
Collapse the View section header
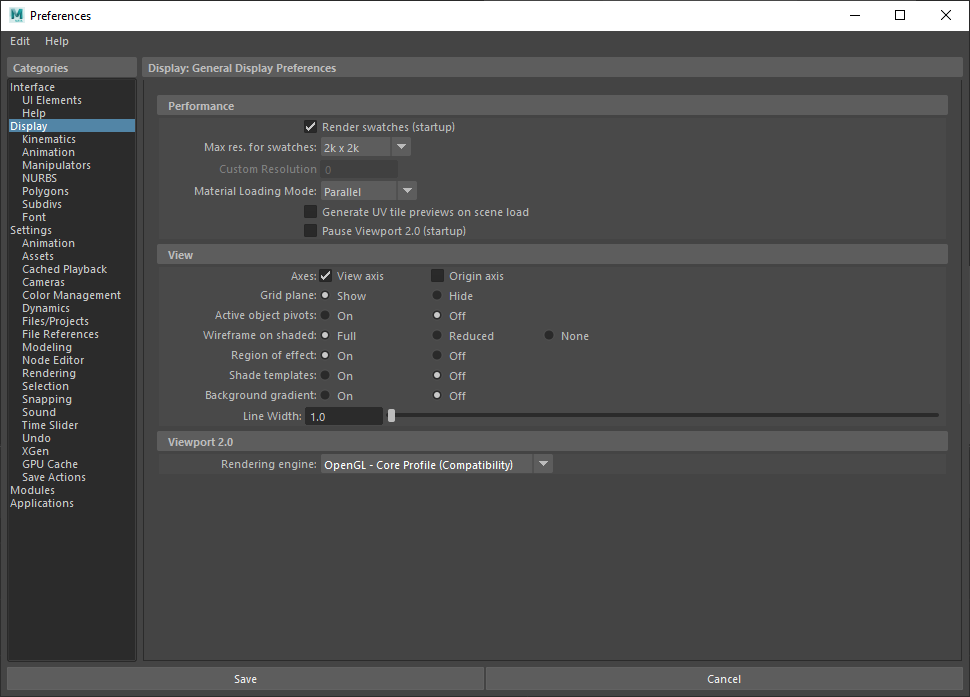coord(552,255)
